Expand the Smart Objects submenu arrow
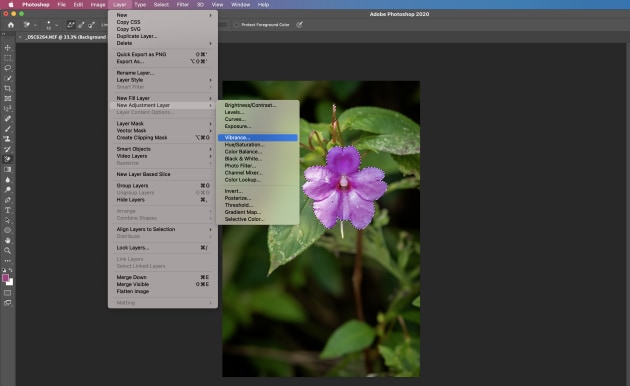630x386 pixels. pyautogui.click(x=210, y=149)
